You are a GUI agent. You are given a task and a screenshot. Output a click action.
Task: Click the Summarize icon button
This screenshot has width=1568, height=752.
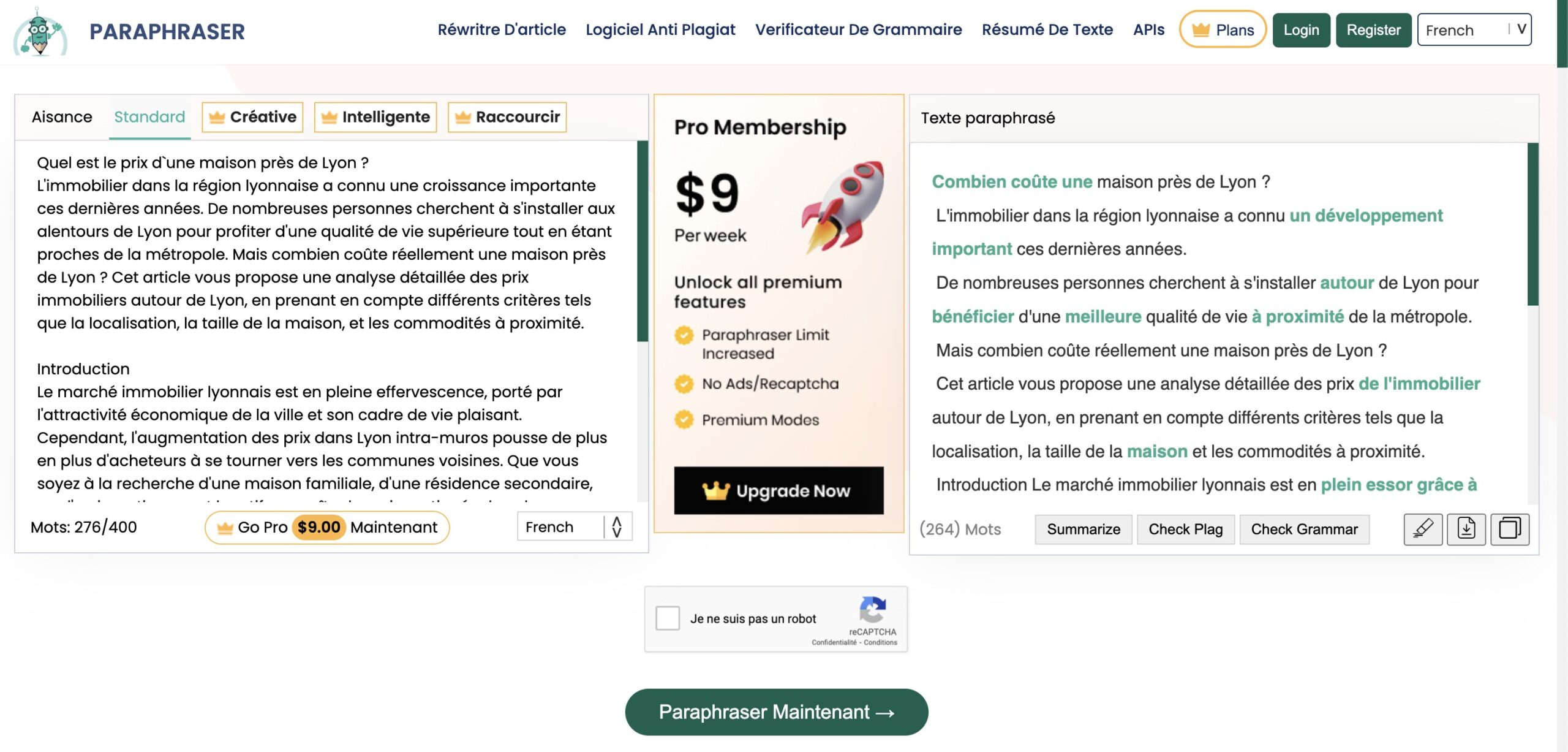pyautogui.click(x=1084, y=529)
